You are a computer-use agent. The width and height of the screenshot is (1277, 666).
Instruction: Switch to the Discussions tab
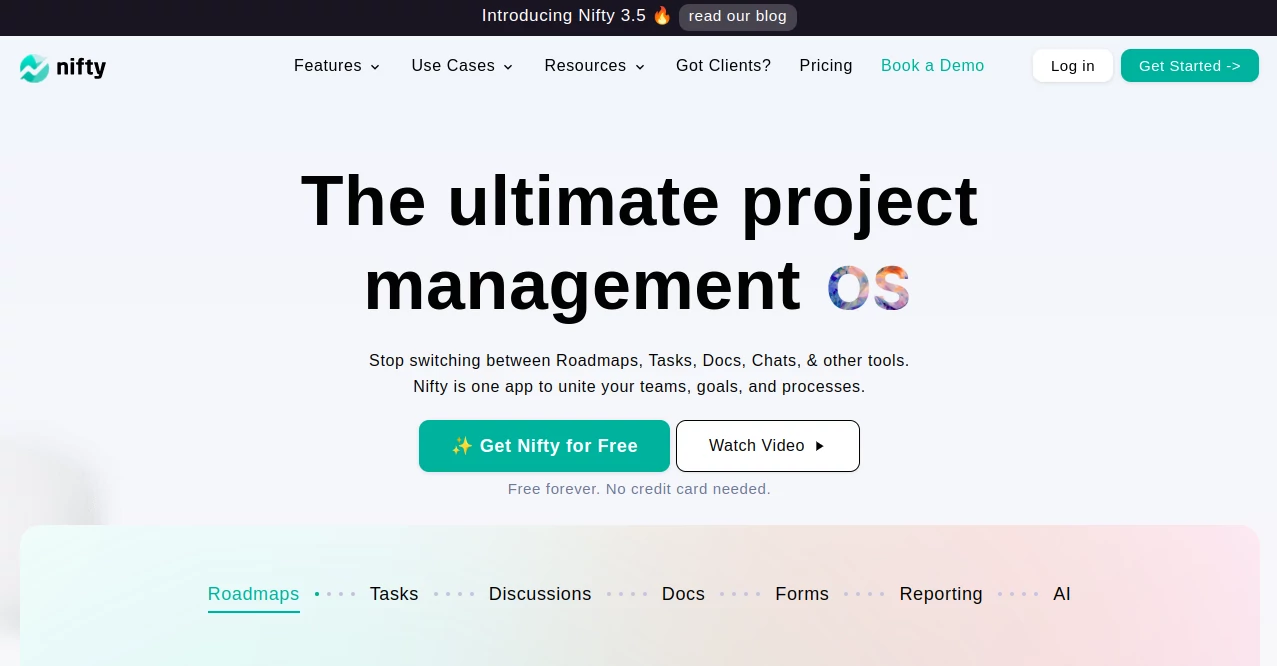click(540, 594)
